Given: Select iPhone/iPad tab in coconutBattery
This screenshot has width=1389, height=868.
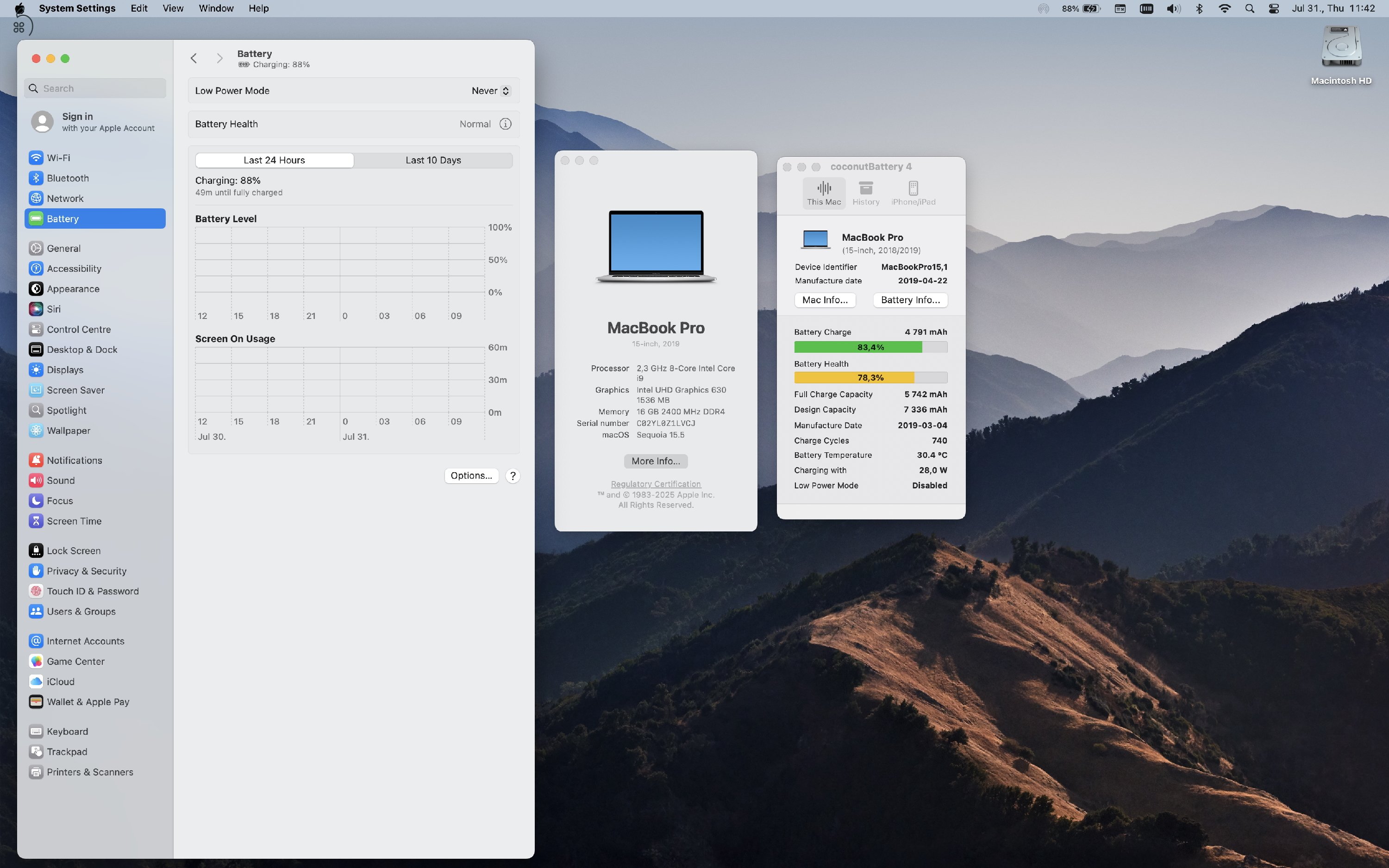Looking at the screenshot, I should click(913, 194).
